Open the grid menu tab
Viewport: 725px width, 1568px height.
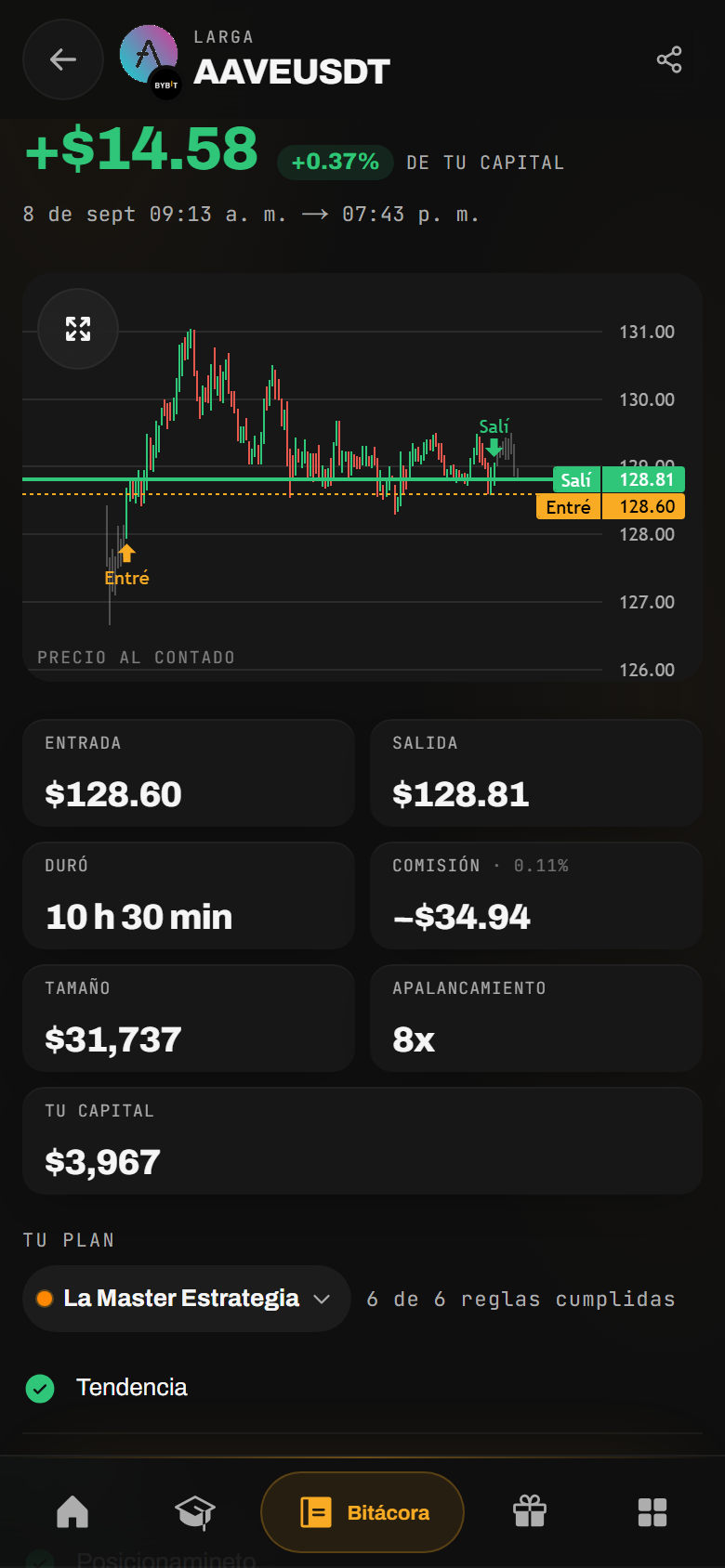[652, 1512]
